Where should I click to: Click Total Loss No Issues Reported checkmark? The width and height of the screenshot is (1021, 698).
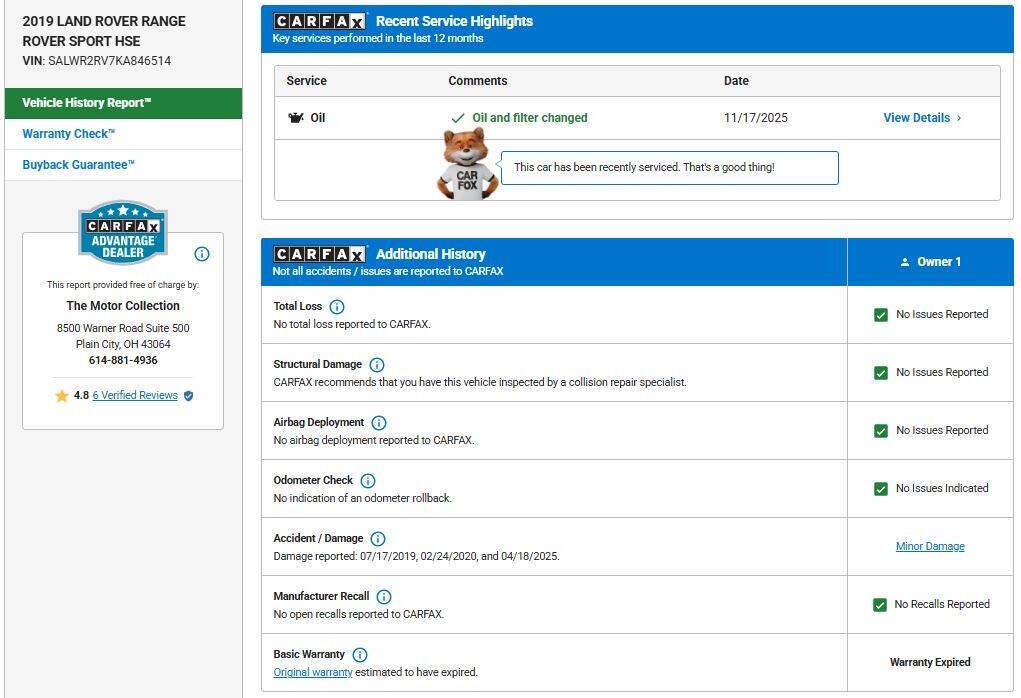[881, 315]
